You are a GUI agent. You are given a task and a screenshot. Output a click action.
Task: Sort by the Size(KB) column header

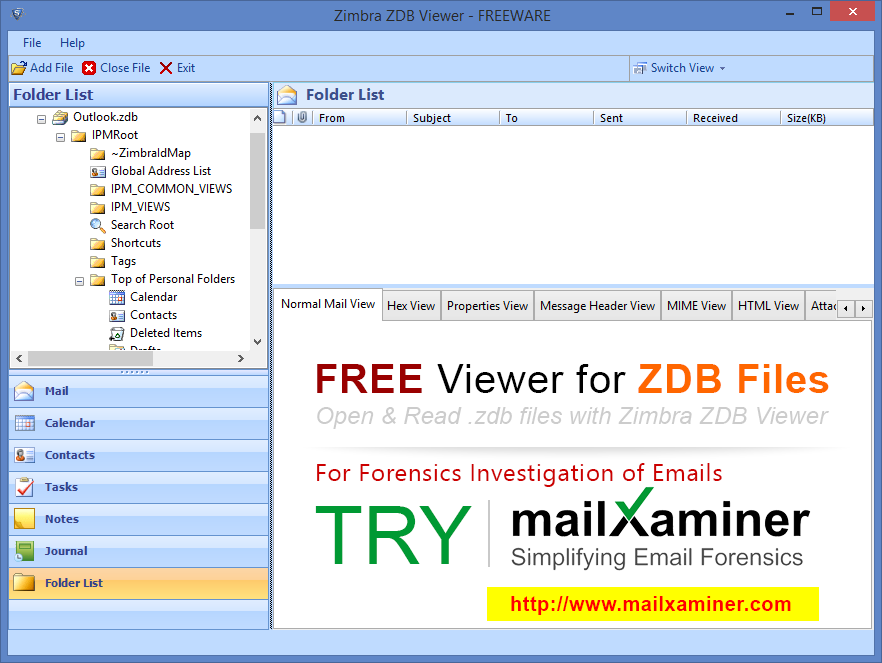[x=827, y=118]
